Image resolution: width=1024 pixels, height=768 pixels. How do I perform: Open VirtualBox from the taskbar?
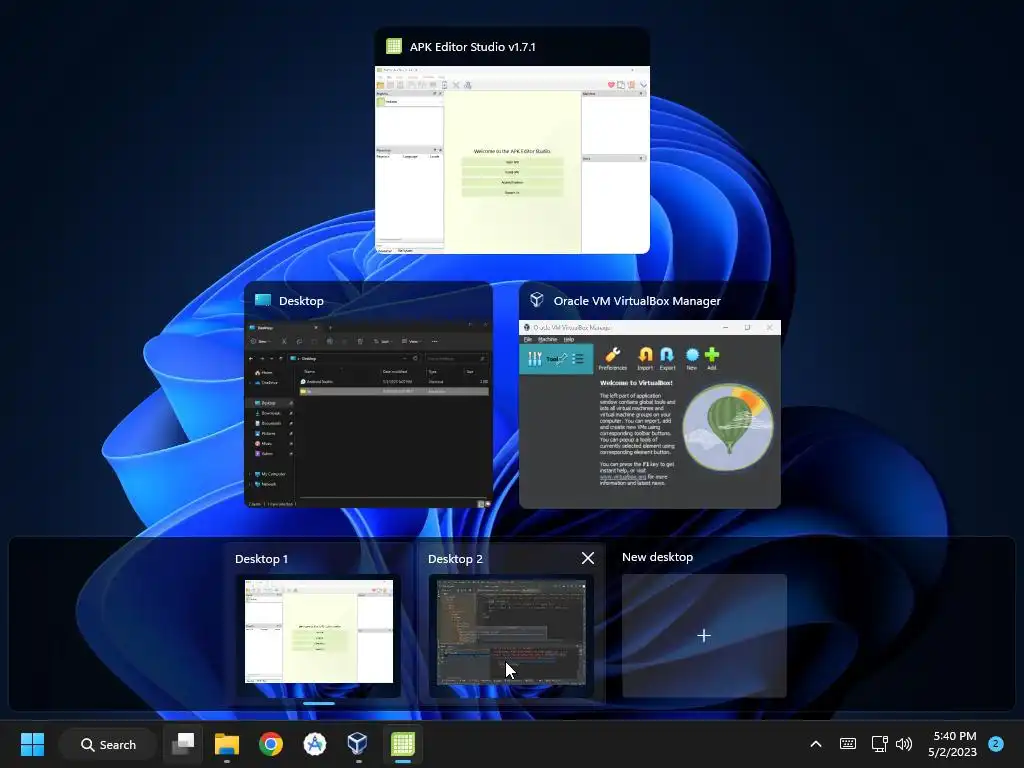(x=358, y=744)
